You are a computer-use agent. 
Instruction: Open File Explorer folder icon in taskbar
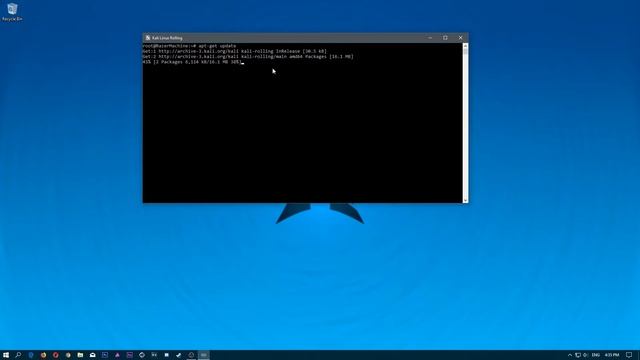coord(80,355)
